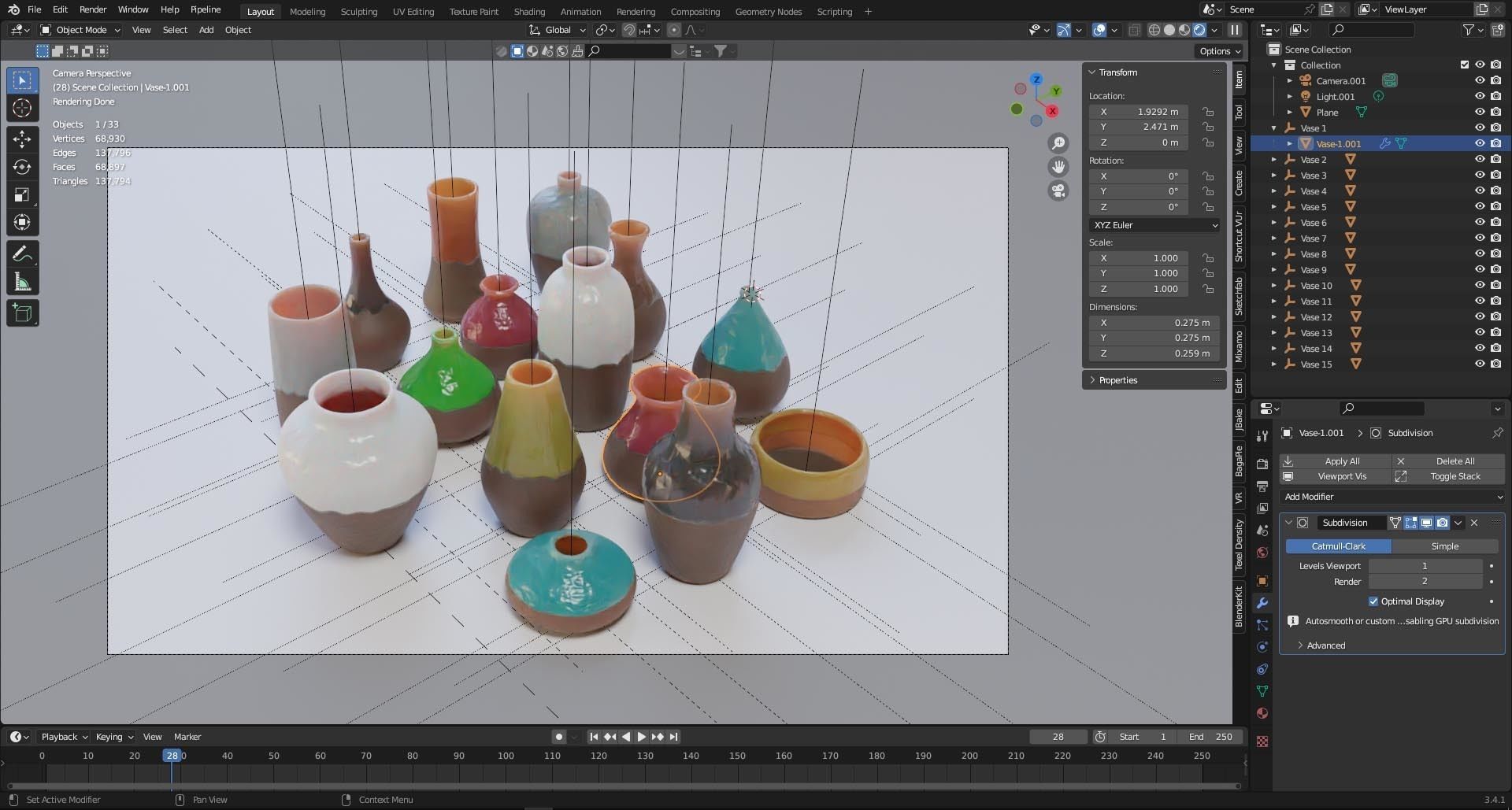Collapse Vase 1 in outliner
1512x810 pixels.
[x=1274, y=128]
